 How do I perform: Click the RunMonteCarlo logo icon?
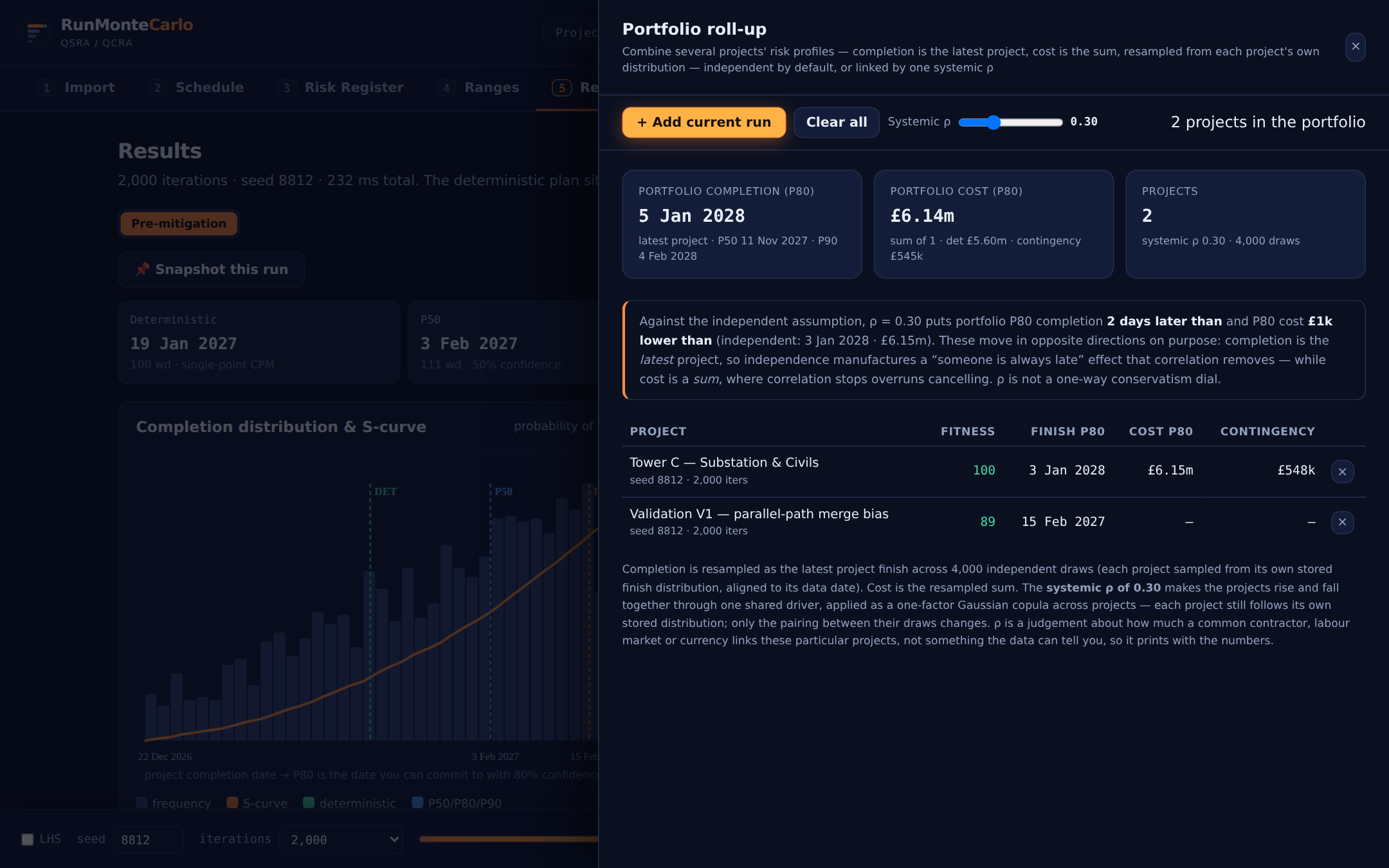point(35,33)
